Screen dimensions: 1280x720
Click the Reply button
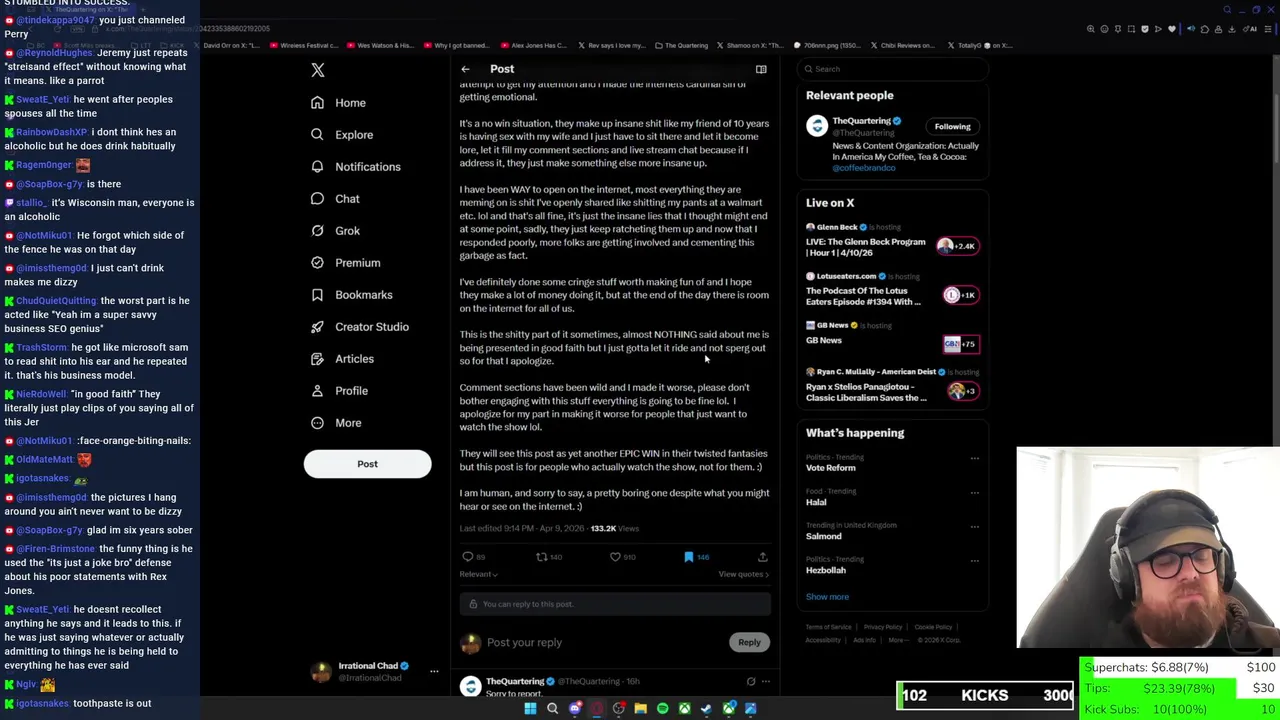[749, 643]
